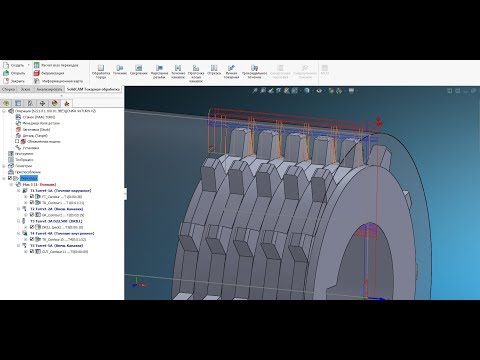Add a Проточка косых канавок operation
480x360 pixels.
[x=196, y=73]
